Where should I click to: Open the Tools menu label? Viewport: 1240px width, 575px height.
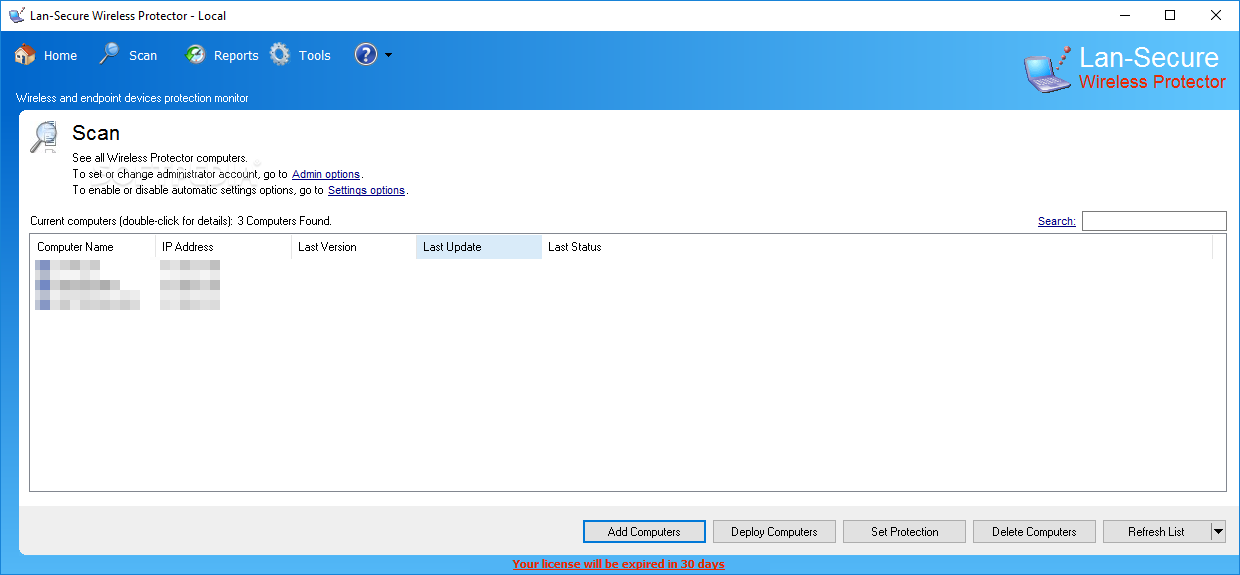314,56
